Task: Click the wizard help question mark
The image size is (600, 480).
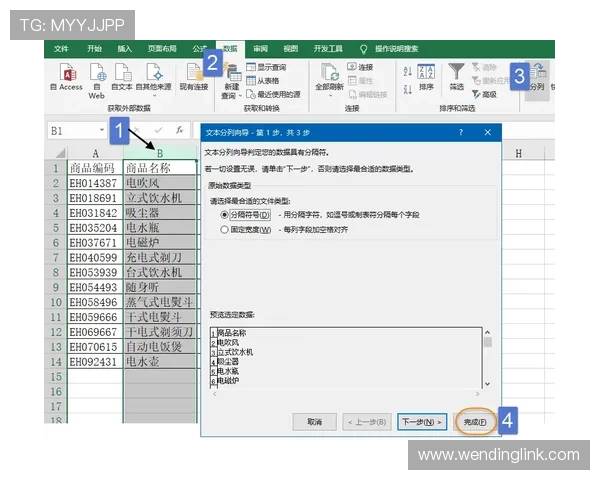Action: pyautogui.click(x=461, y=132)
